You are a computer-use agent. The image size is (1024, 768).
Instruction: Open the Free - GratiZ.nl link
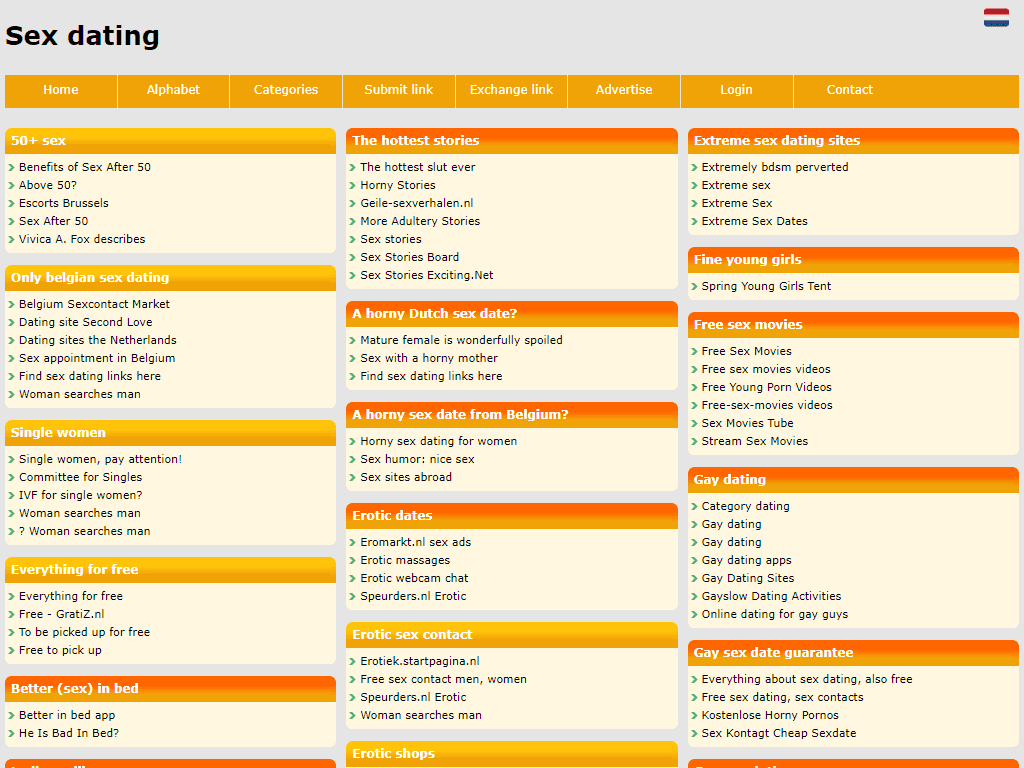click(x=61, y=614)
